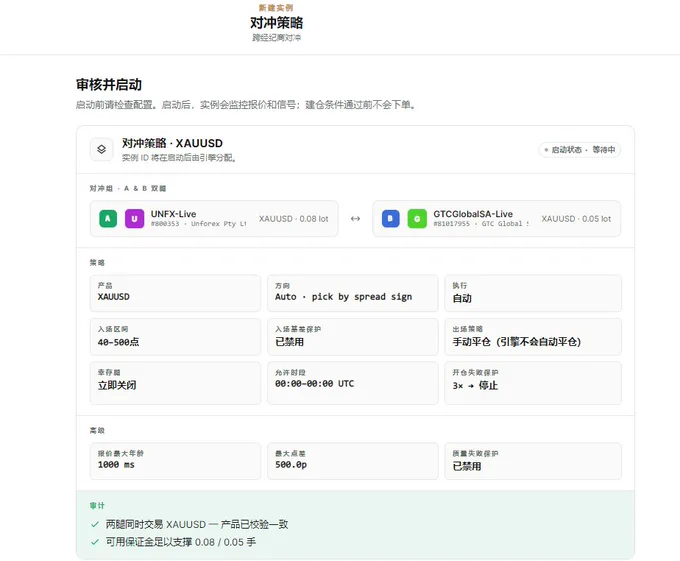Select the GTCGlobalSA-Live account name
The image size is (680, 561).
pyautogui.click(x=473, y=214)
